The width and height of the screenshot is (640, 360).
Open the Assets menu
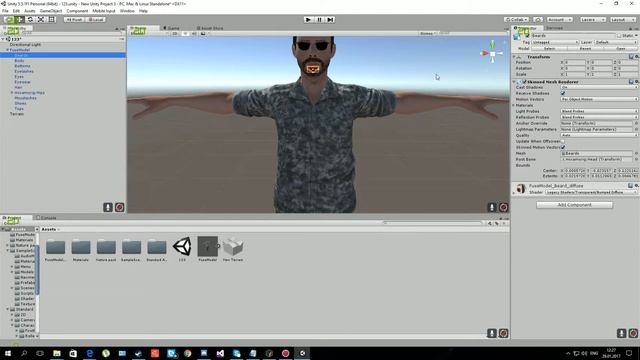click(29, 11)
